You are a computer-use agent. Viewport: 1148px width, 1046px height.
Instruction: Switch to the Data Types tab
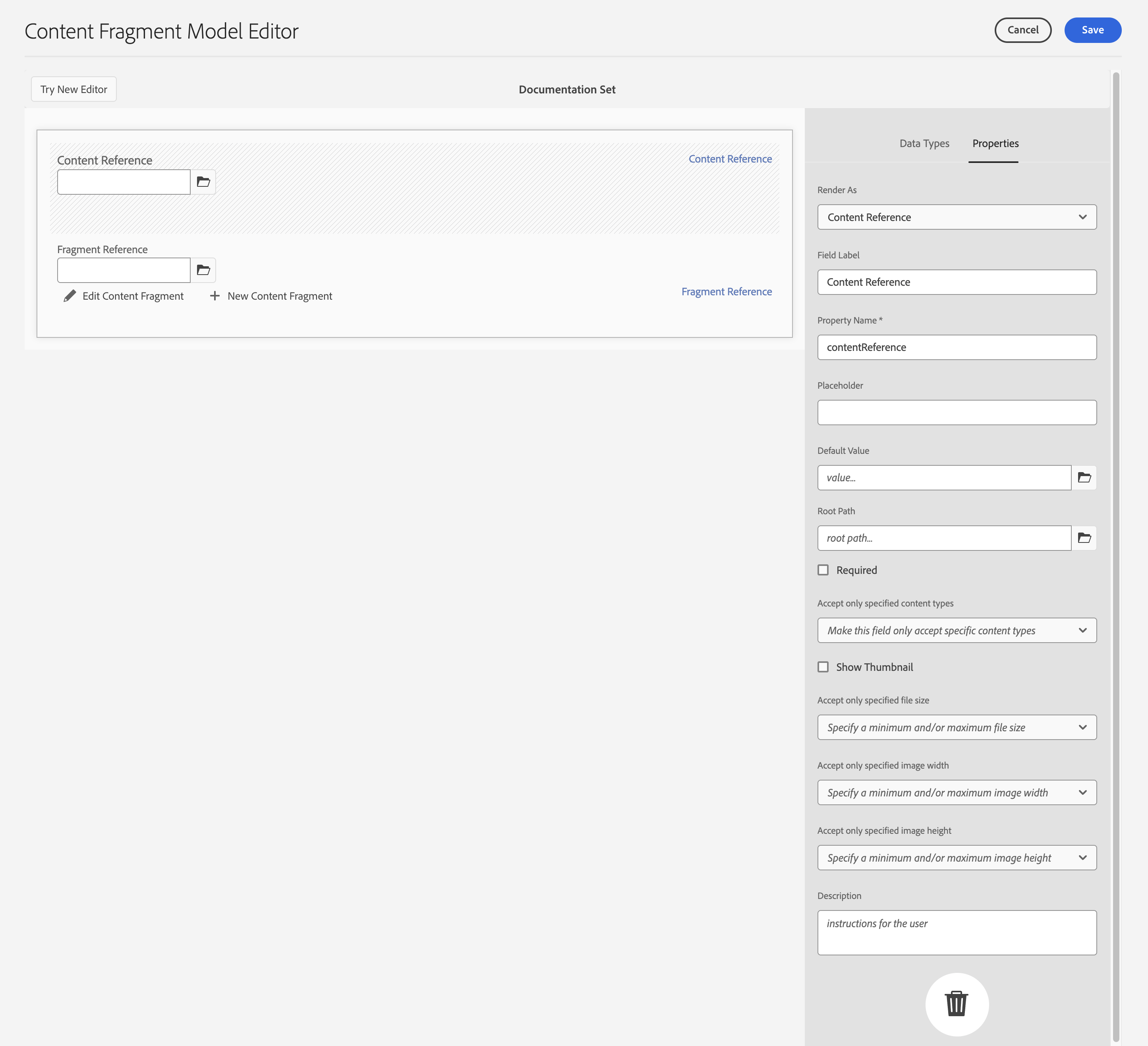pos(924,143)
